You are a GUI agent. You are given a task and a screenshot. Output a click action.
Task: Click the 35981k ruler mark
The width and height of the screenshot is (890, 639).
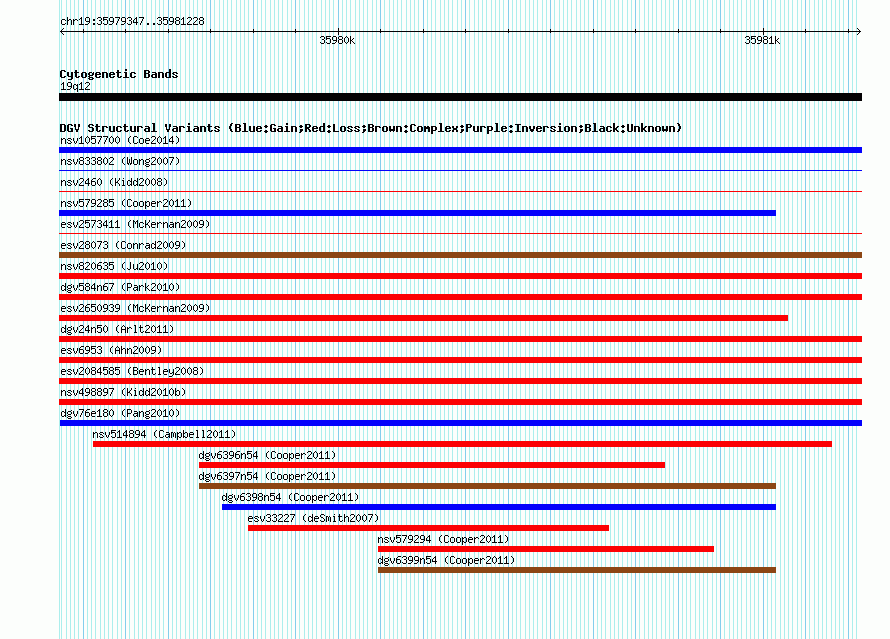click(x=762, y=40)
